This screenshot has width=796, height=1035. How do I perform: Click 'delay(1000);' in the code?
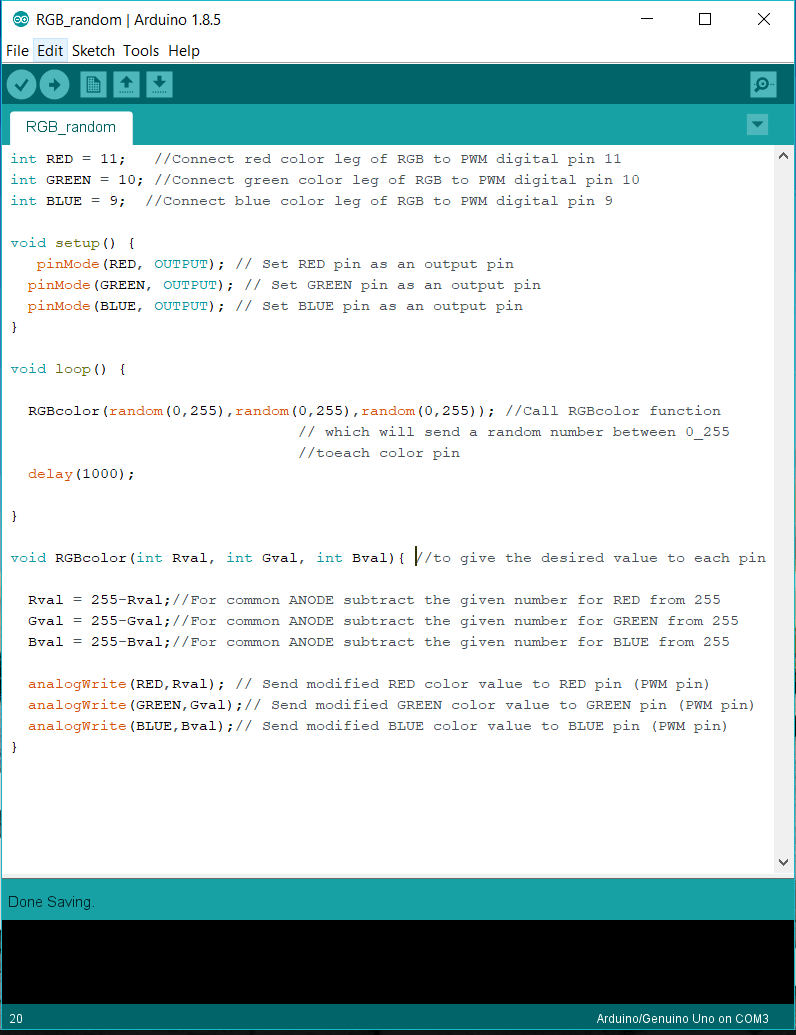coord(81,474)
